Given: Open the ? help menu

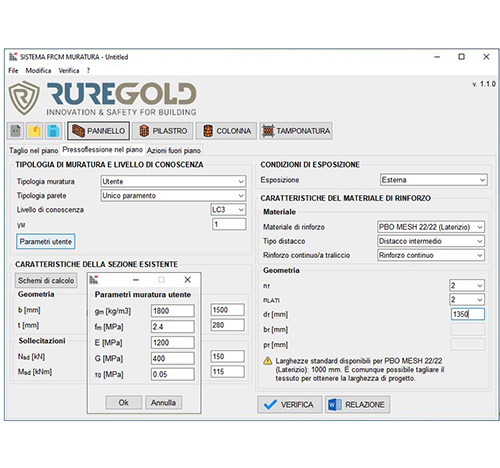Looking at the screenshot, I should [88, 71].
